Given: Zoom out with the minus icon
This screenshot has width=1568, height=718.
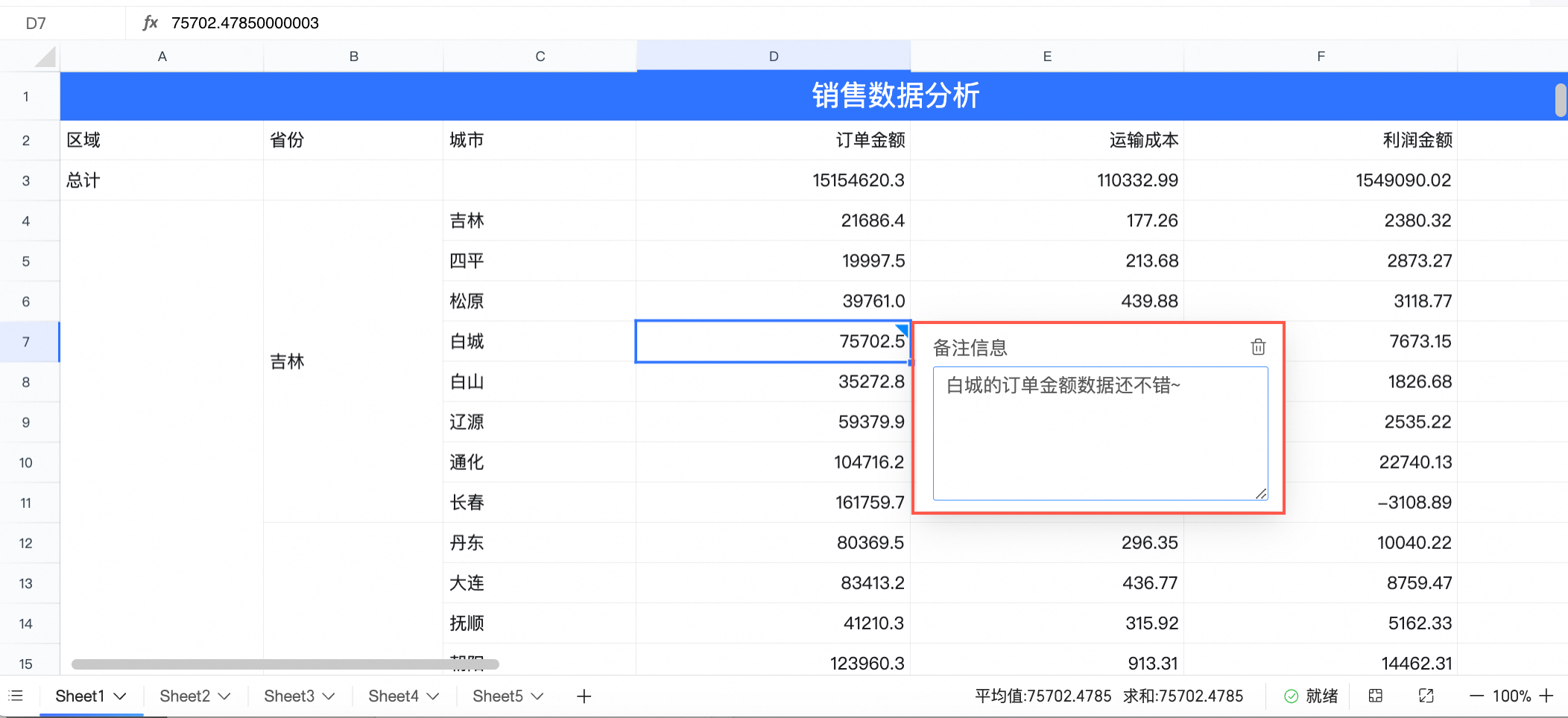Looking at the screenshot, I should pos(1476,696).
